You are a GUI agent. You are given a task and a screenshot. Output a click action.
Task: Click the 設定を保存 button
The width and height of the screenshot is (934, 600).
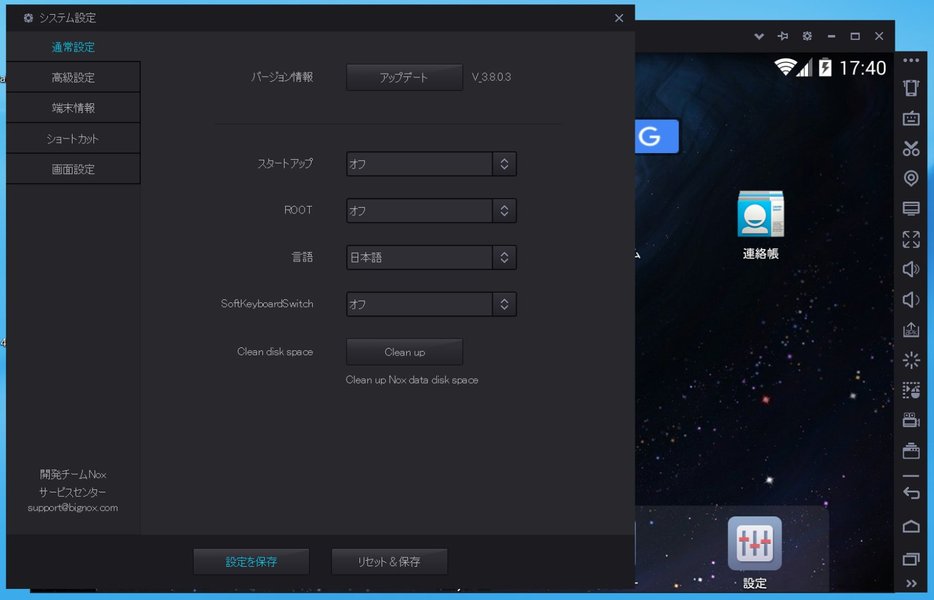point(251,562)
